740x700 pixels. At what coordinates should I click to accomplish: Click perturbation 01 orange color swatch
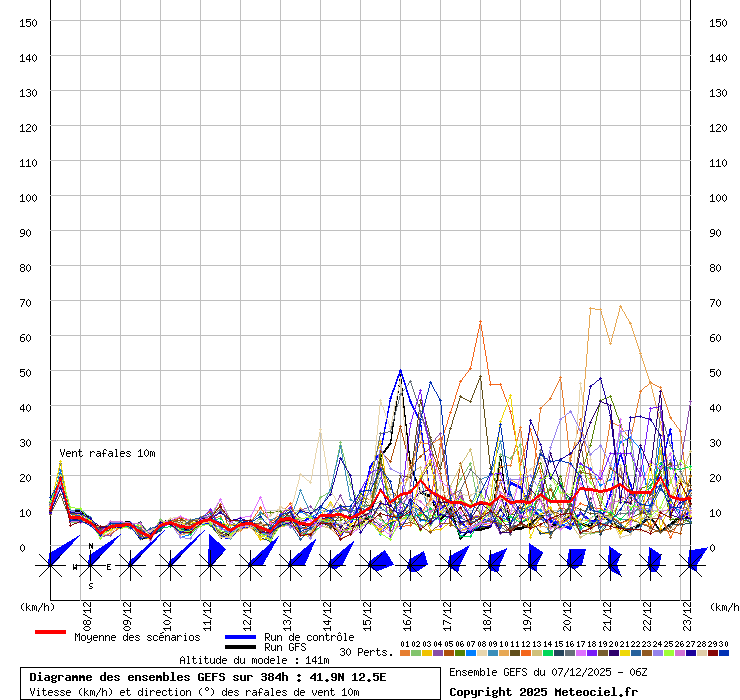point(404,653)
